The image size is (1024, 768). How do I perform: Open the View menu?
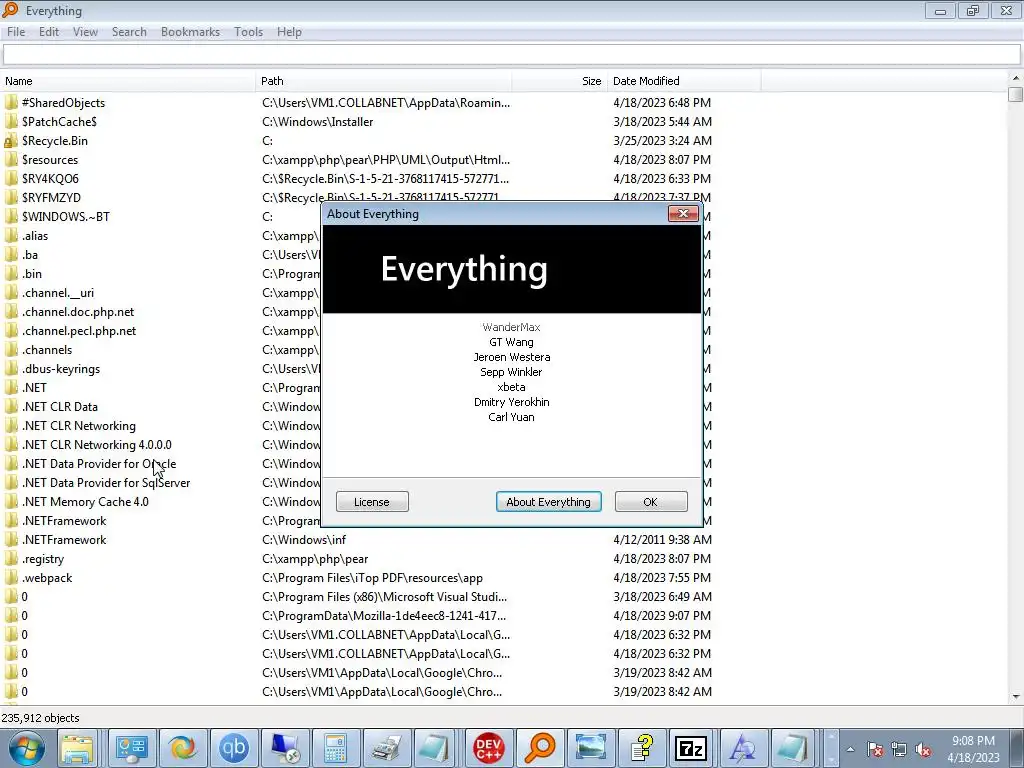click(x=85, y=32)
